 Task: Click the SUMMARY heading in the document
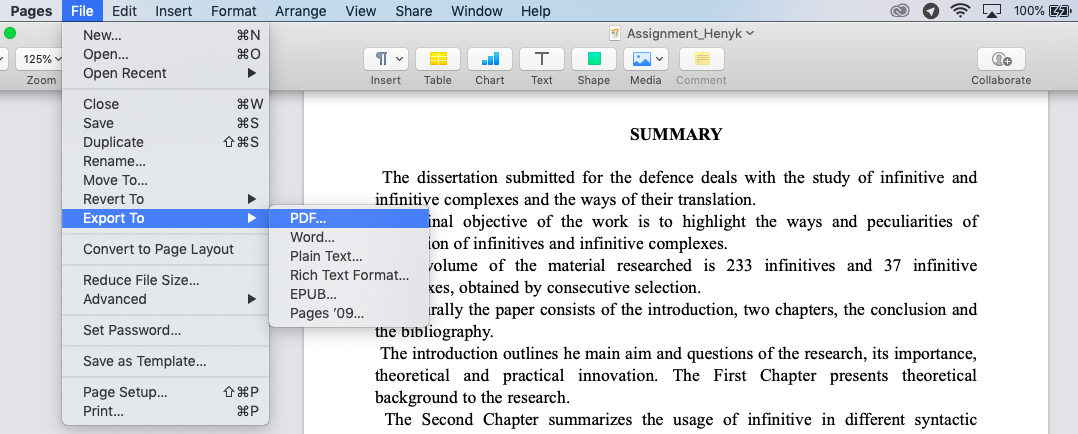tap(676, 134)
